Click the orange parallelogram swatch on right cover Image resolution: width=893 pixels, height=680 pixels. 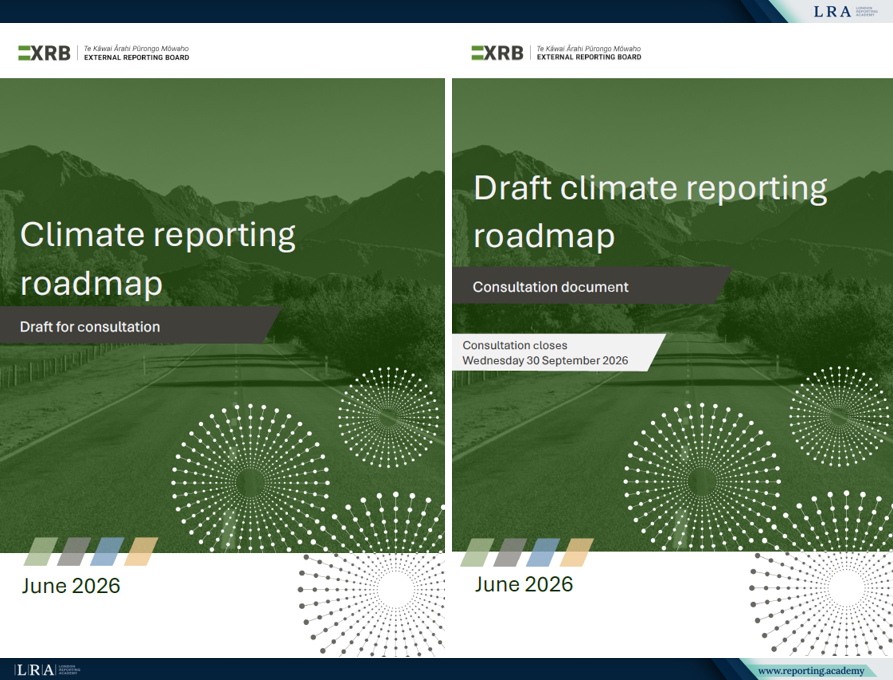[x=576, y=552]
